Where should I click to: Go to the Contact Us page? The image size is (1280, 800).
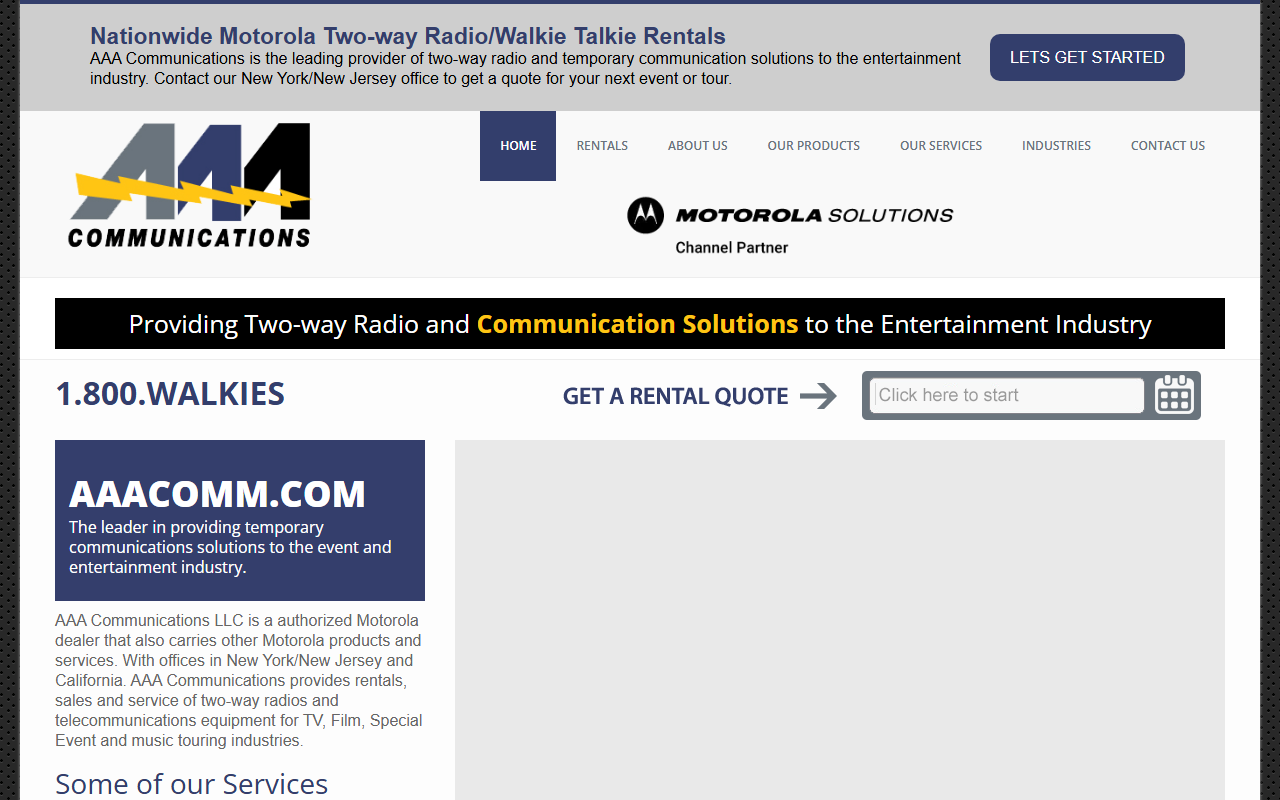[1168, 146]
